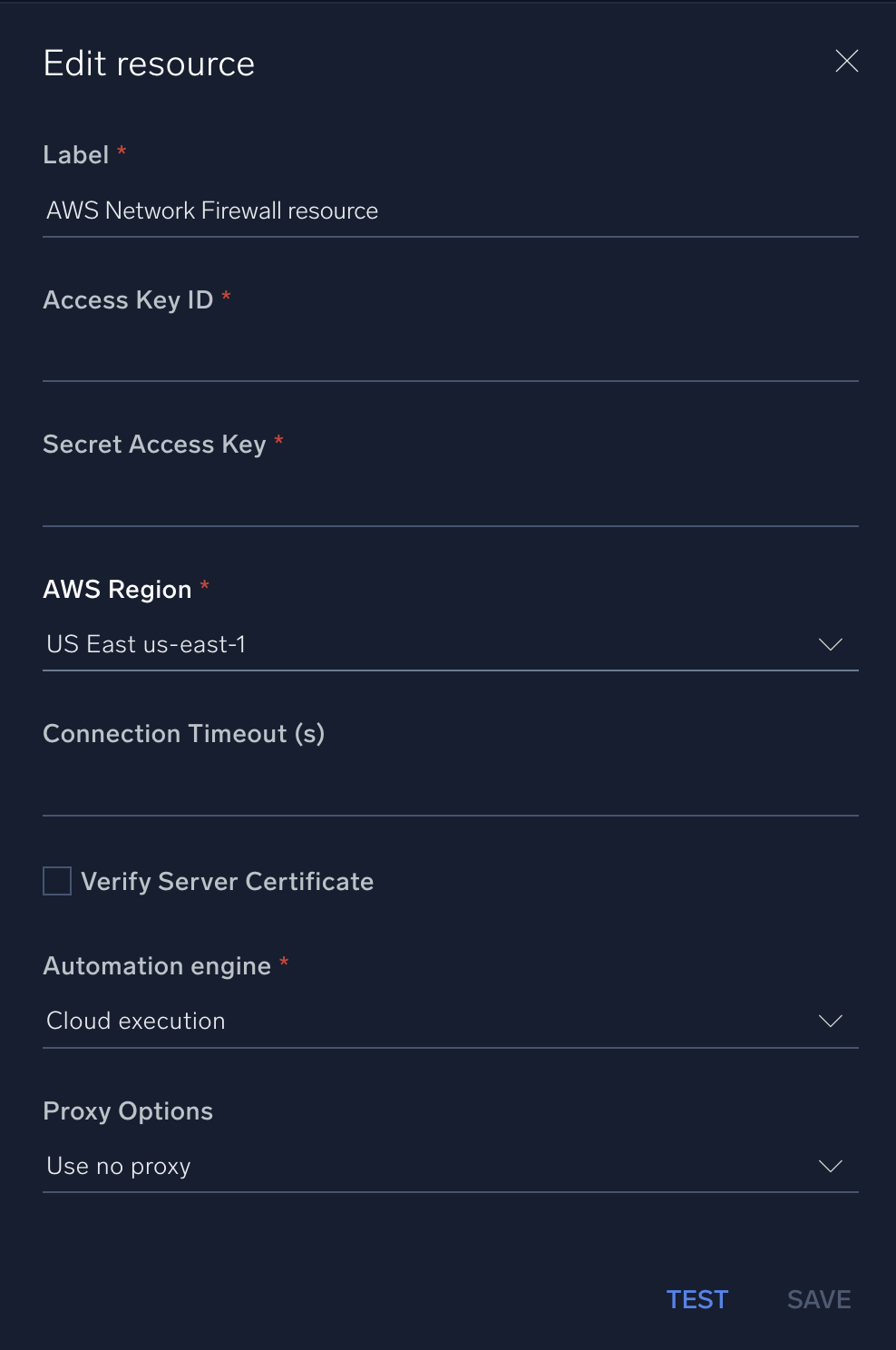Select the current value US East us-east-1
The height and width of the screenshot is (1350, 896).
point(146,644)
